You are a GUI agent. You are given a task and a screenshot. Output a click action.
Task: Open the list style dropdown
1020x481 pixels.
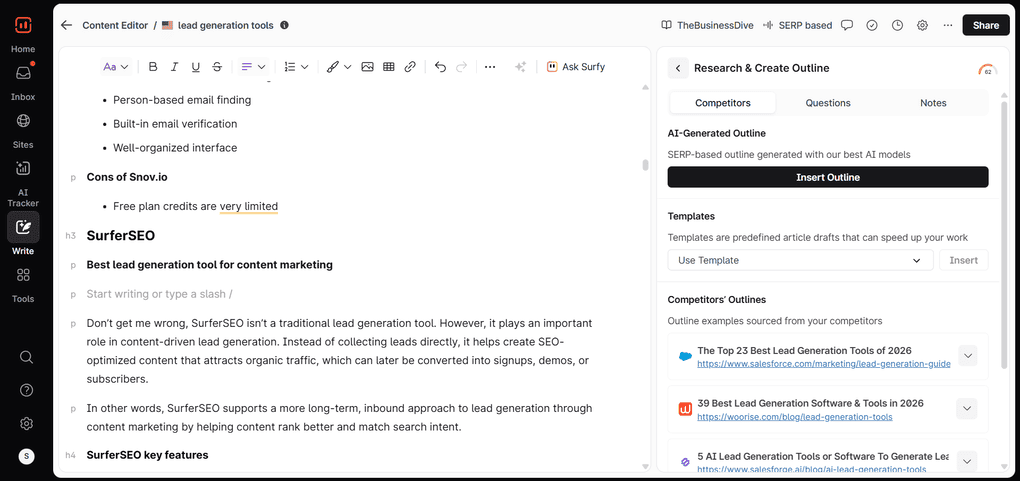coord(297,66)
